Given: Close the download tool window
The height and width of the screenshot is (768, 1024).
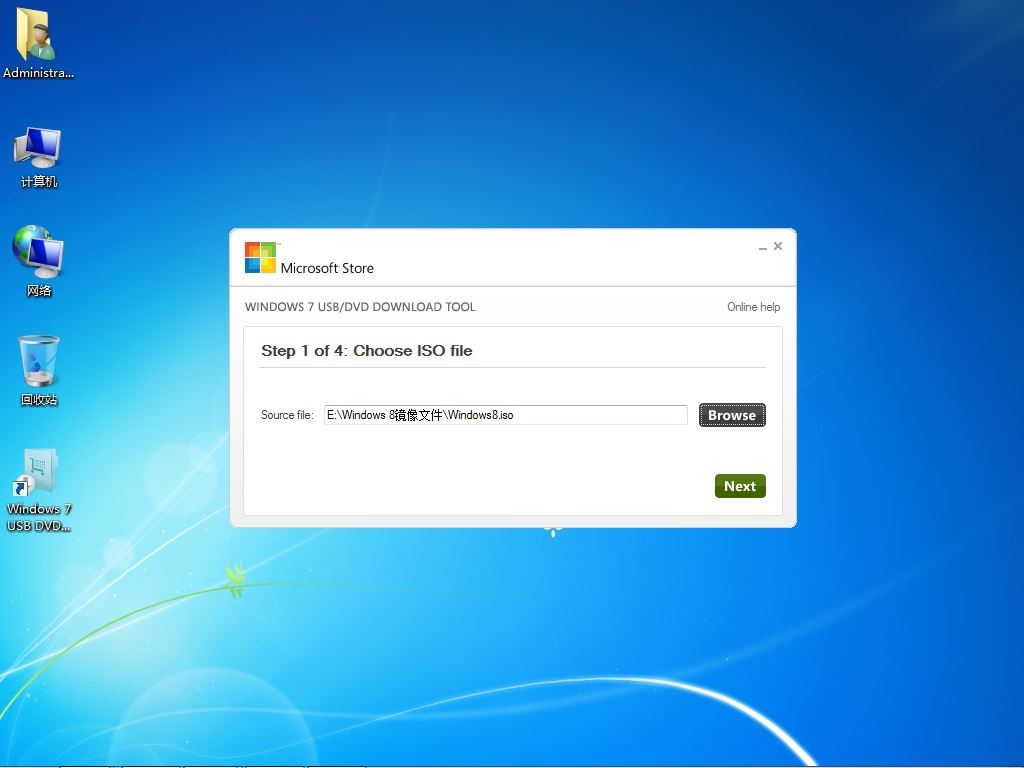Looking at the screenshot, I should 778,246.
